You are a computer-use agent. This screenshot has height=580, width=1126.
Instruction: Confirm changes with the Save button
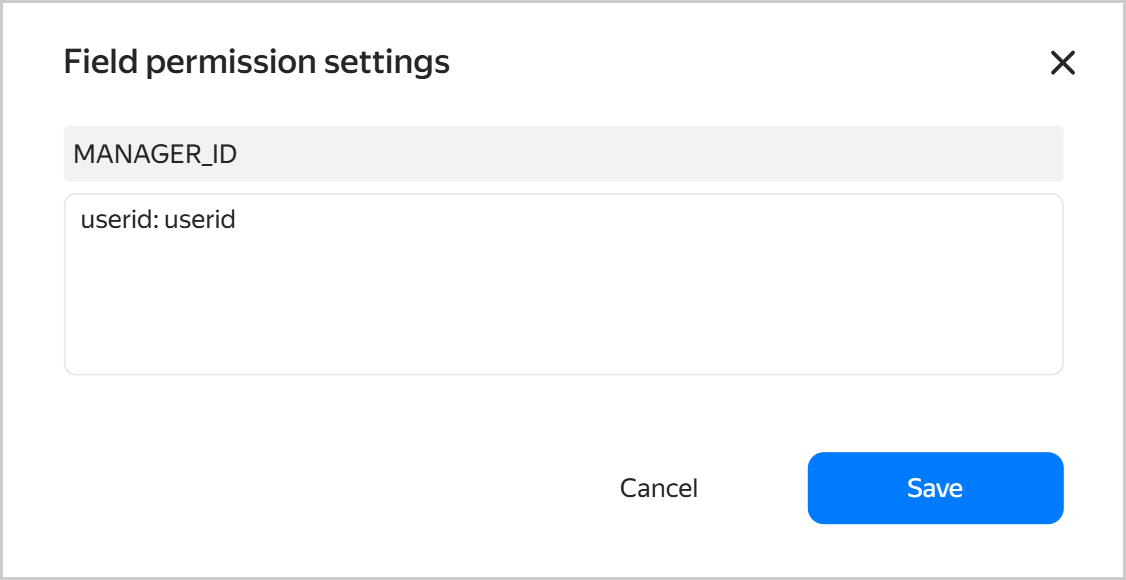[935, 488]
